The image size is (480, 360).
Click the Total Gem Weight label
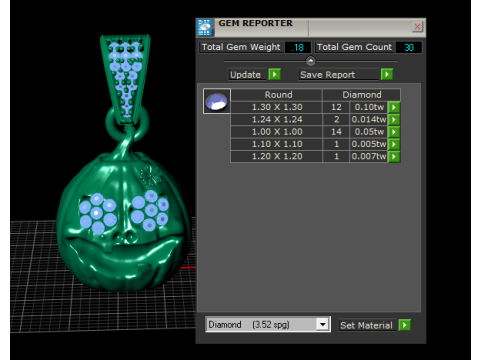click(241, 47)
